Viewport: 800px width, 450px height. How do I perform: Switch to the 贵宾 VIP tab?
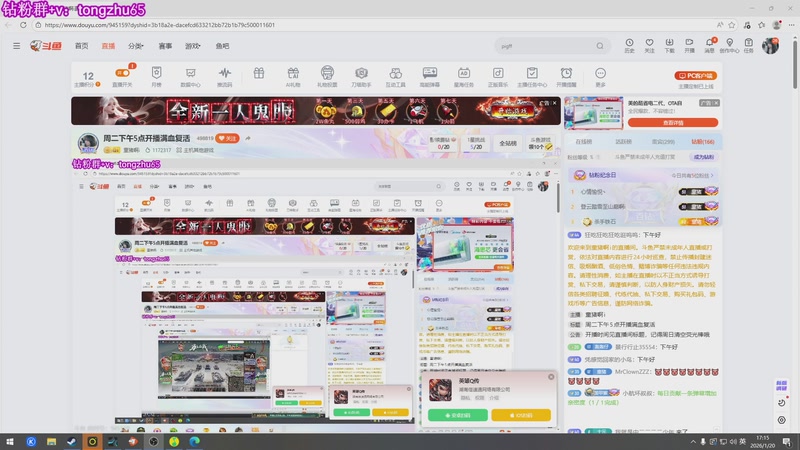[x=663, y=141]
